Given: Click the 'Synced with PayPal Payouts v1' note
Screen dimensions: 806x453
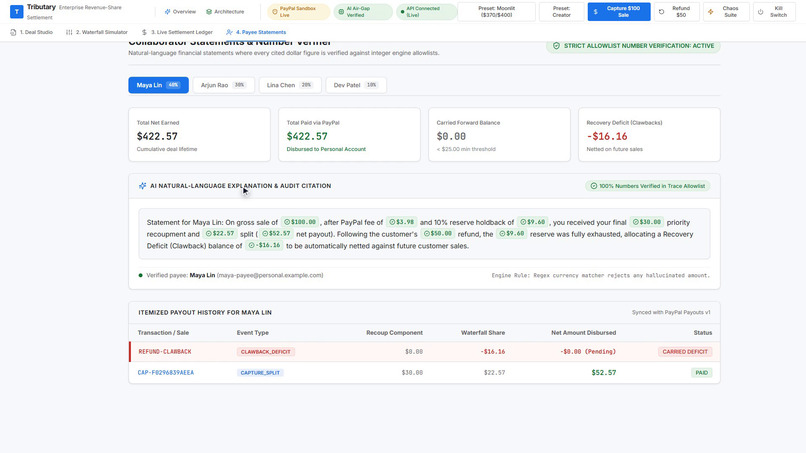Looking at the screenshot, I should pos(671,313).
